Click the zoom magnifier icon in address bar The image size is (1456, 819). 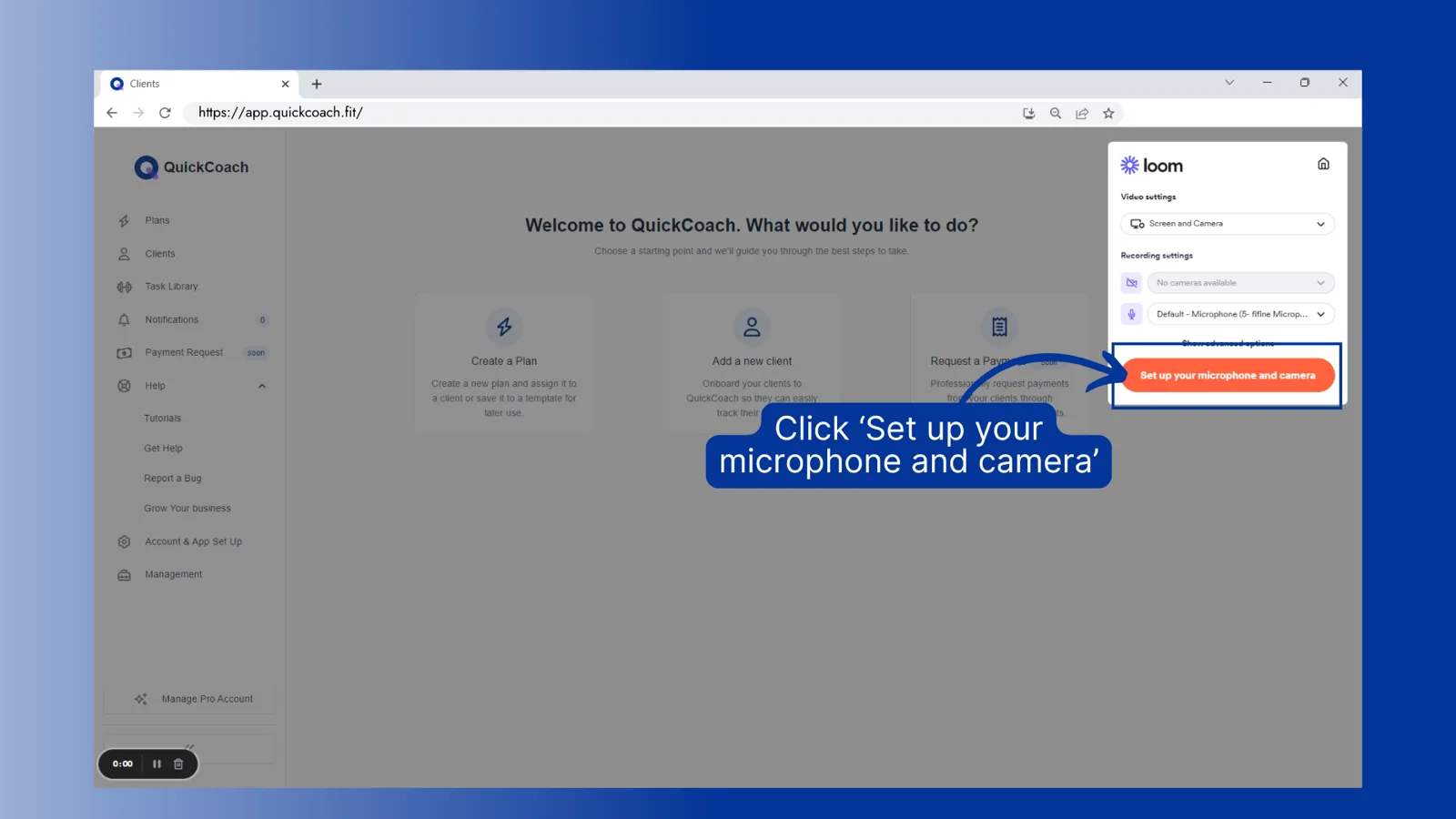click(1056, 114)
